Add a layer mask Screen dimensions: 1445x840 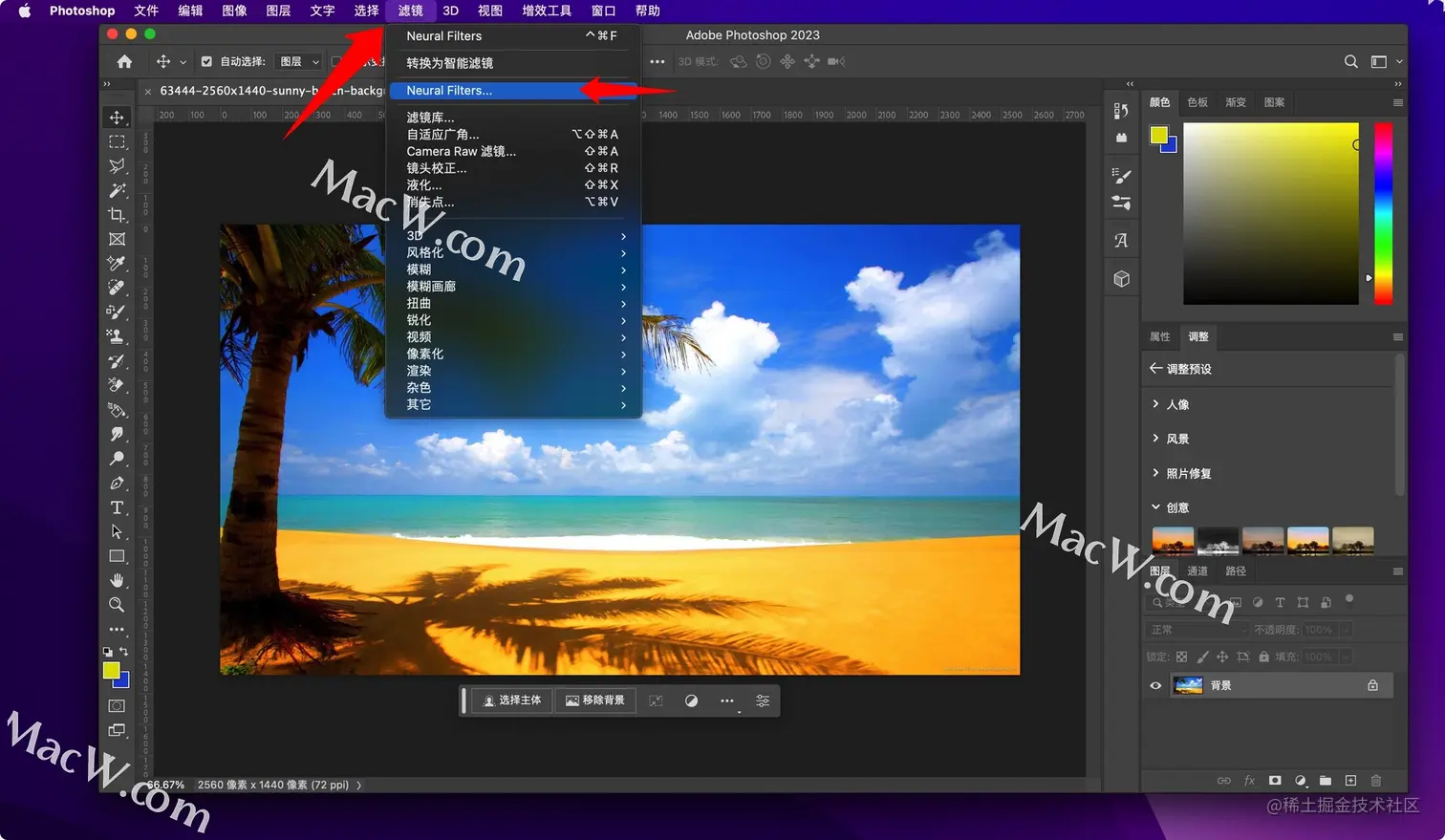tap(1275, 780)
